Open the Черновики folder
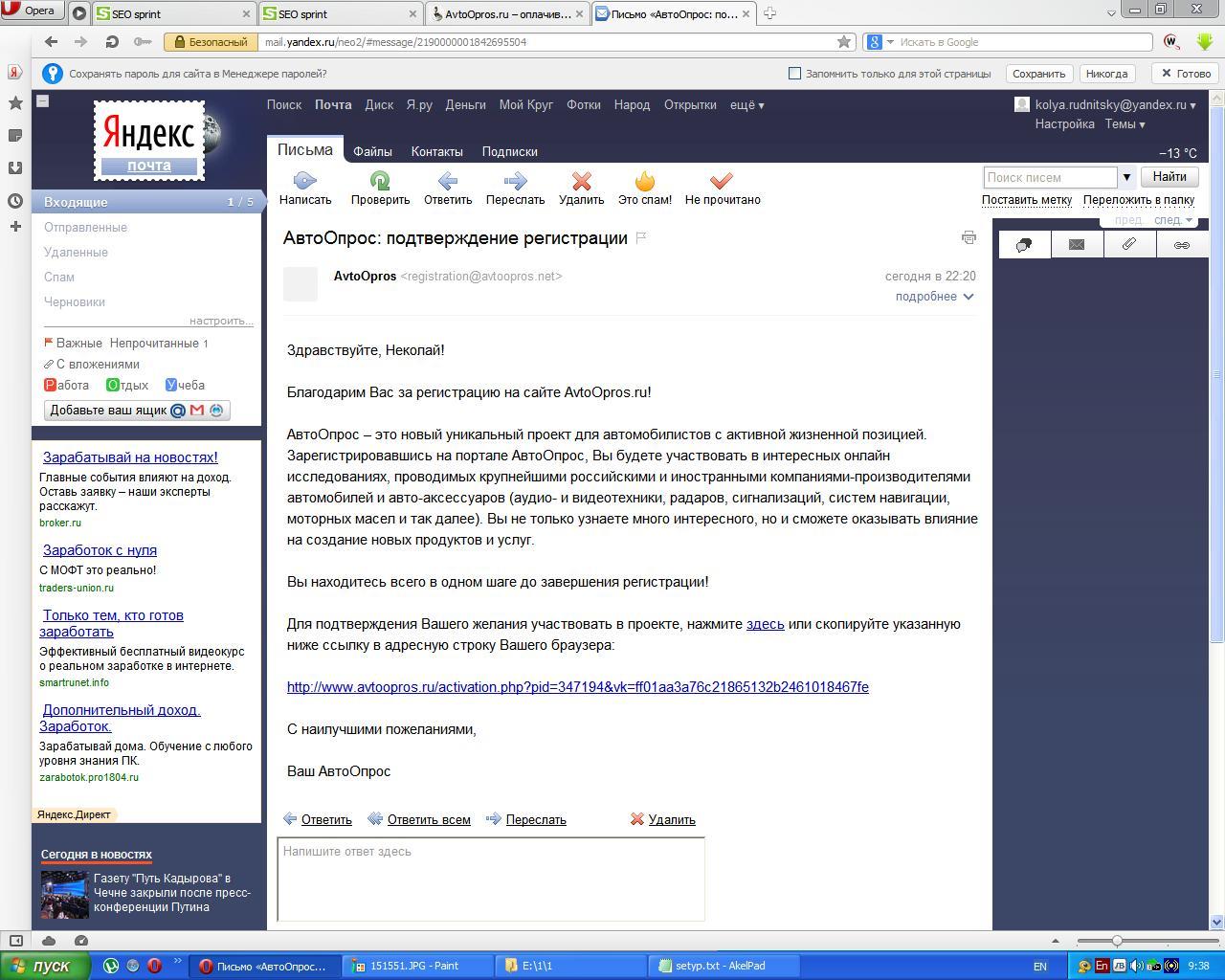1225x980 pixels. [x=75, y=302]
